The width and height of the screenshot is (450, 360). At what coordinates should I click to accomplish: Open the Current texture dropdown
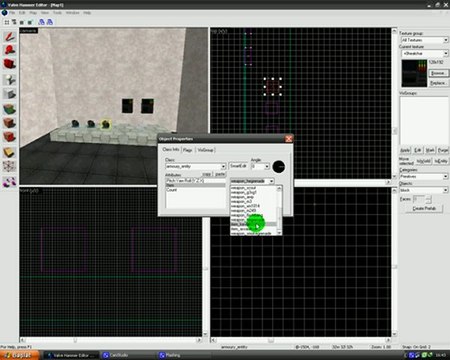point(446,53)
